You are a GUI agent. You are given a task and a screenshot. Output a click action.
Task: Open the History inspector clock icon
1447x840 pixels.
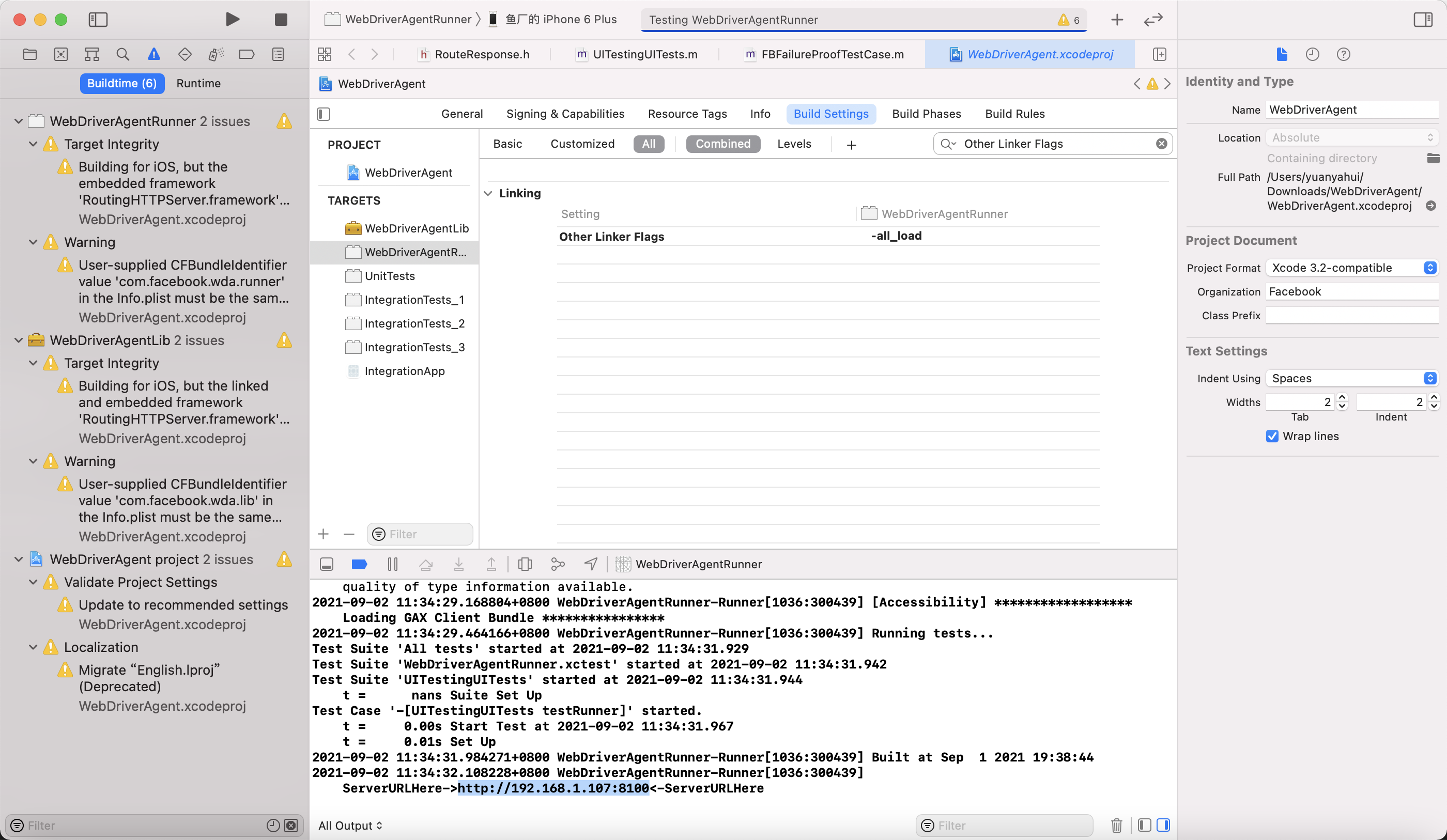tap(1312, 55)
